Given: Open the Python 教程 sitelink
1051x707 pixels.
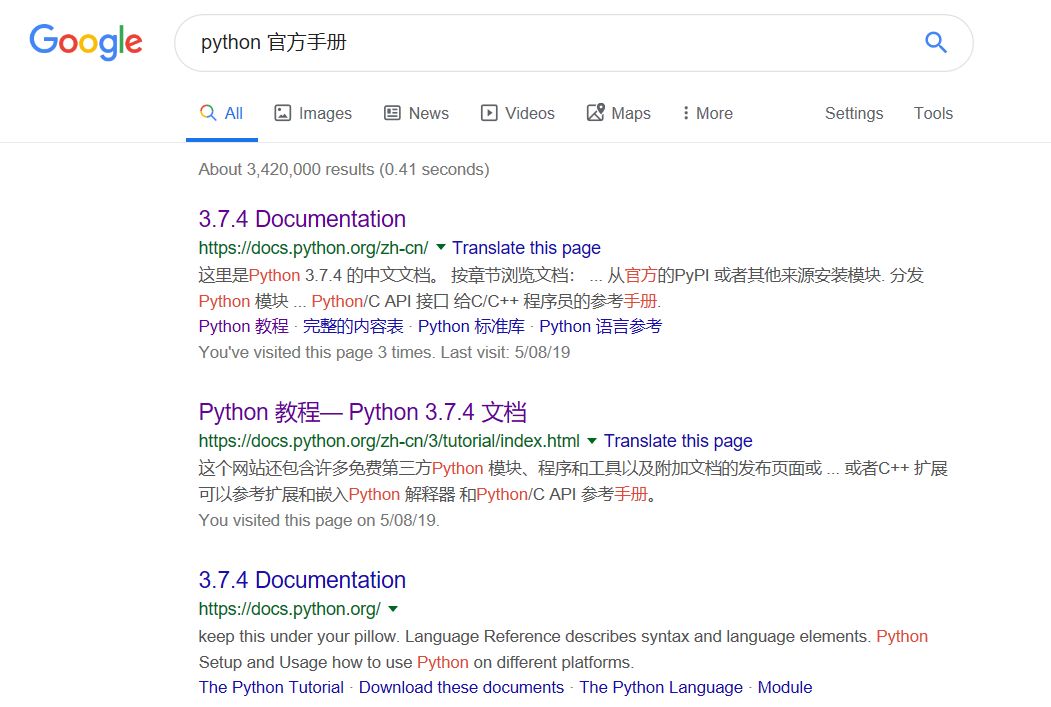Looking at the screenshot, I should click(x=243, y=326).
